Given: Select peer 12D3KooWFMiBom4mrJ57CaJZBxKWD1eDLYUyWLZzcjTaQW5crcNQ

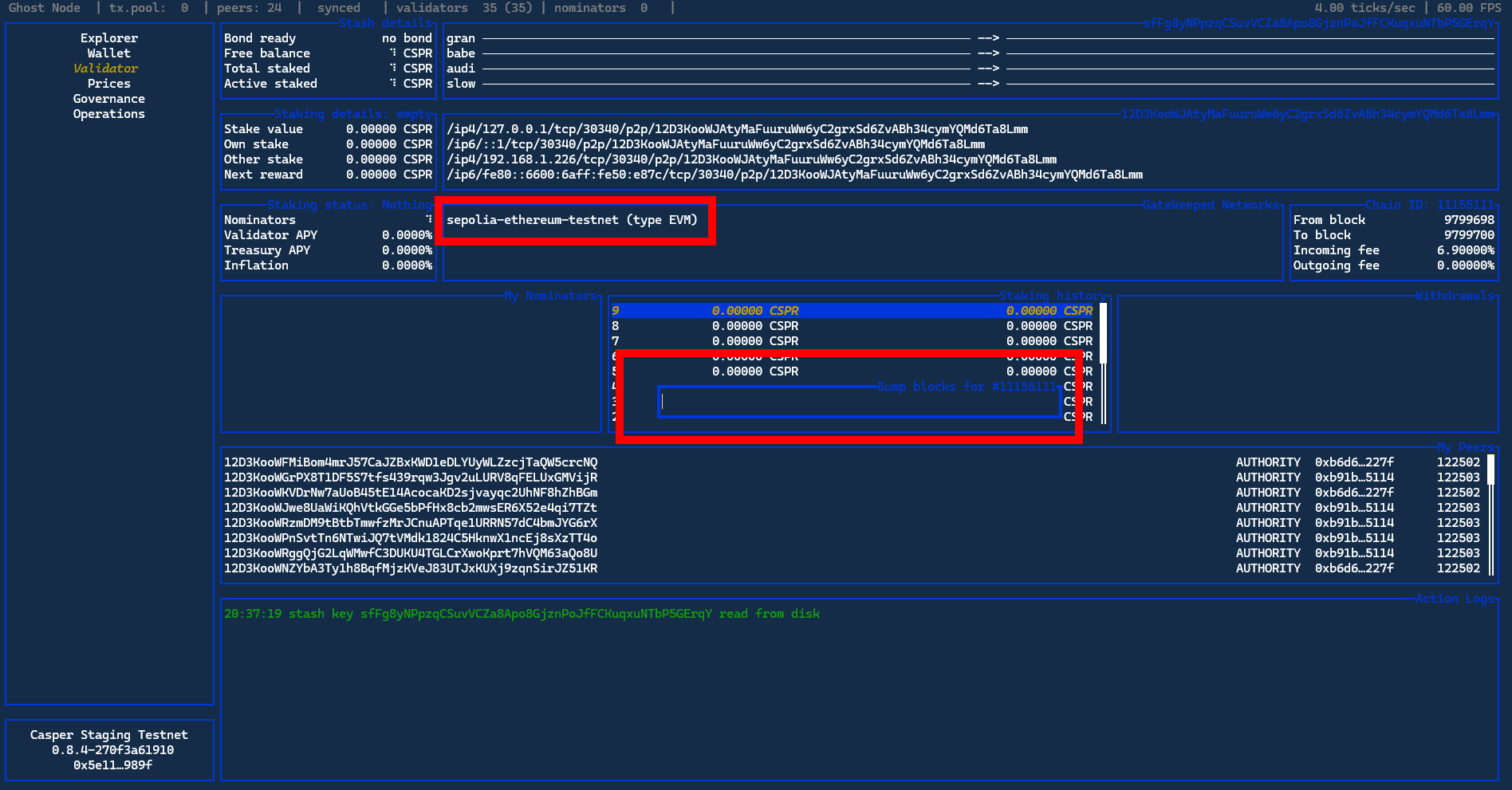Looking at the screenshot, I should [409, 462].
